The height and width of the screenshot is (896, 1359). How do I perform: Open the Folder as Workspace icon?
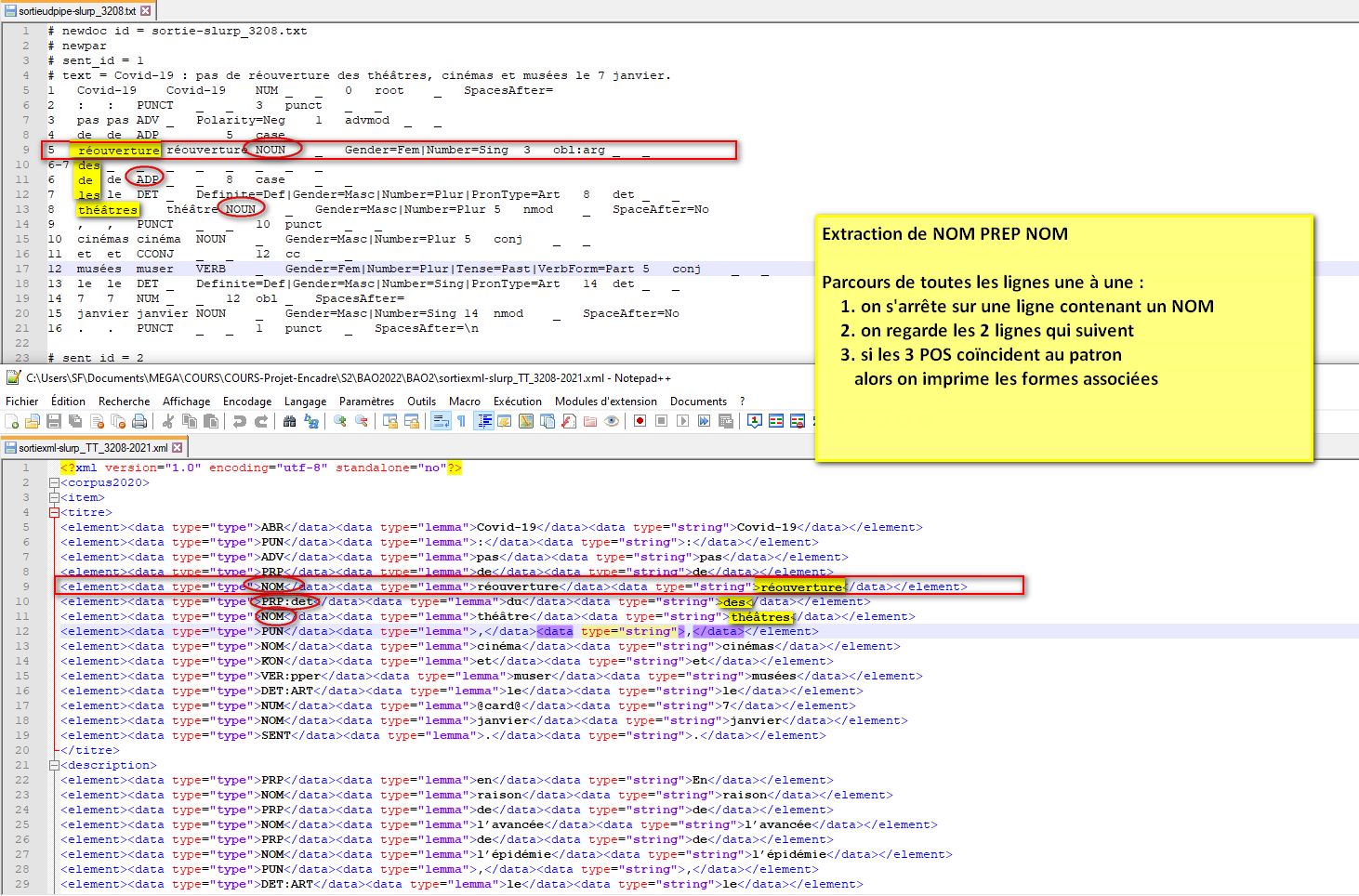click(x=590, y=421)
